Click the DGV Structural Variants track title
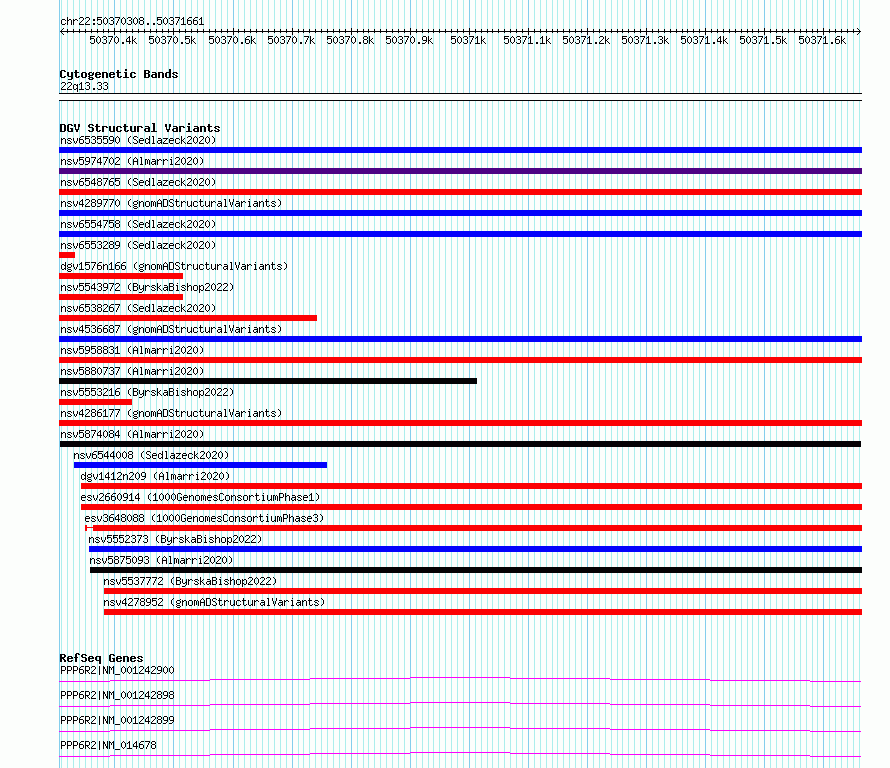Screen dimensions: 890x768 [140, 128]
